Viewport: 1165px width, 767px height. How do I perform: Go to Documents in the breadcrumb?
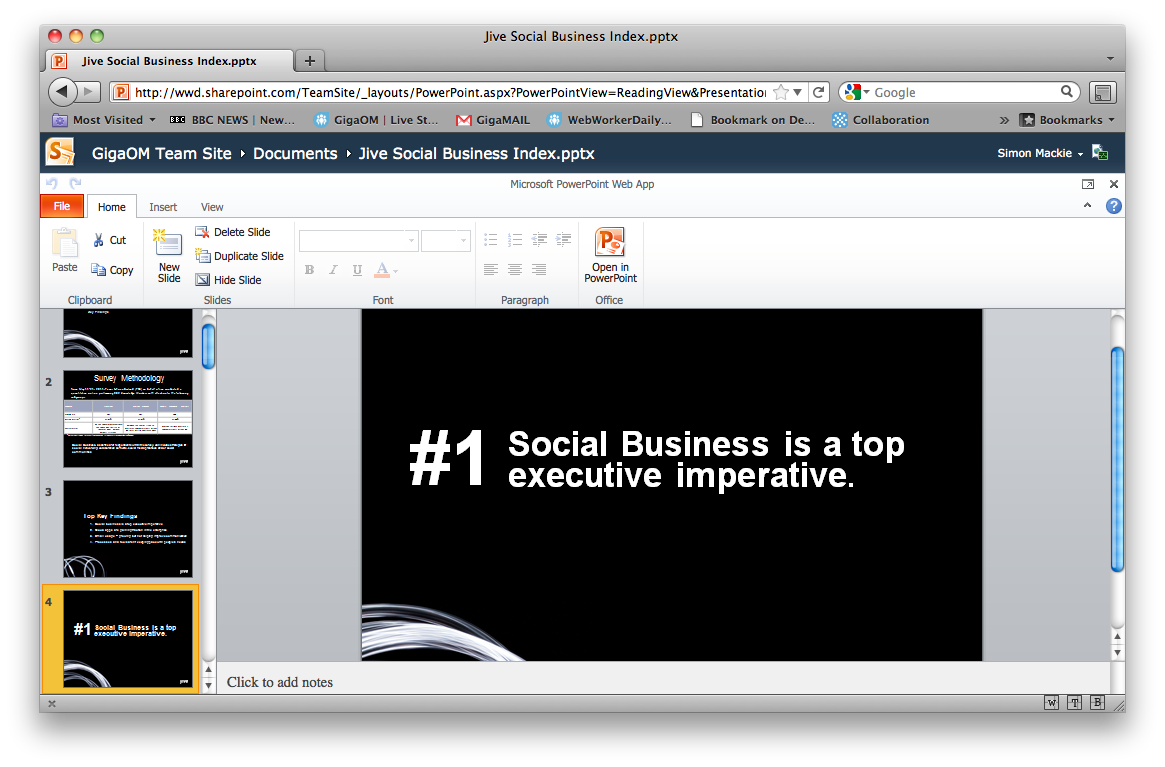(x=295, y=153)
